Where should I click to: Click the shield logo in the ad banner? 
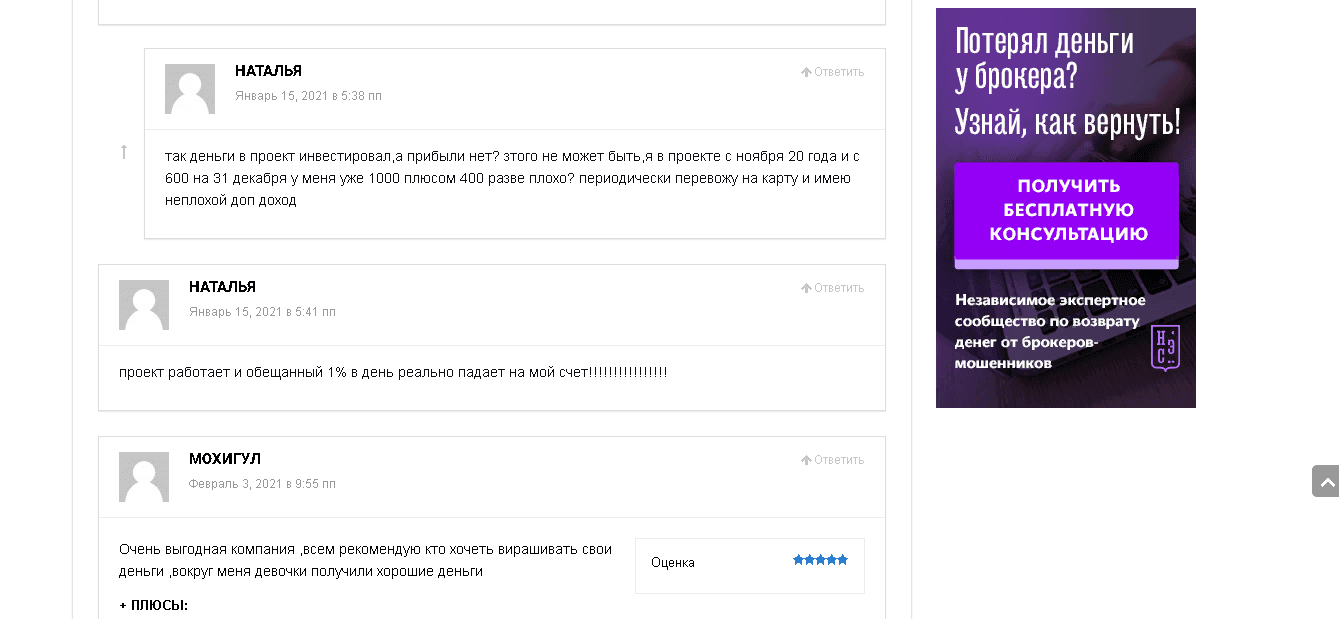(x=1165, y=347)
